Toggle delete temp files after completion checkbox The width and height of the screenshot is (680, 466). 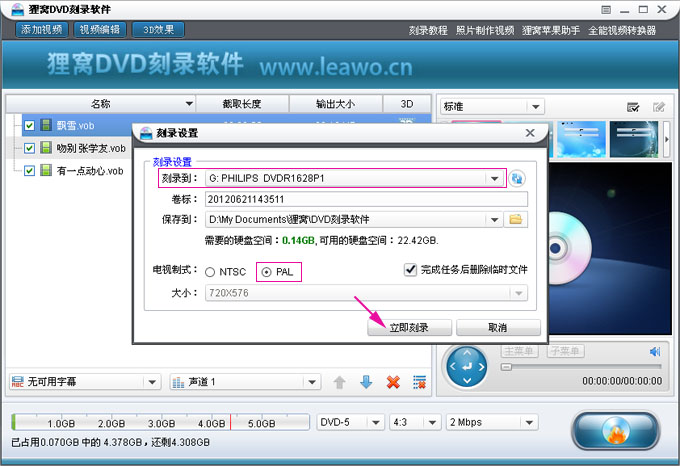(x=410, y=270)
